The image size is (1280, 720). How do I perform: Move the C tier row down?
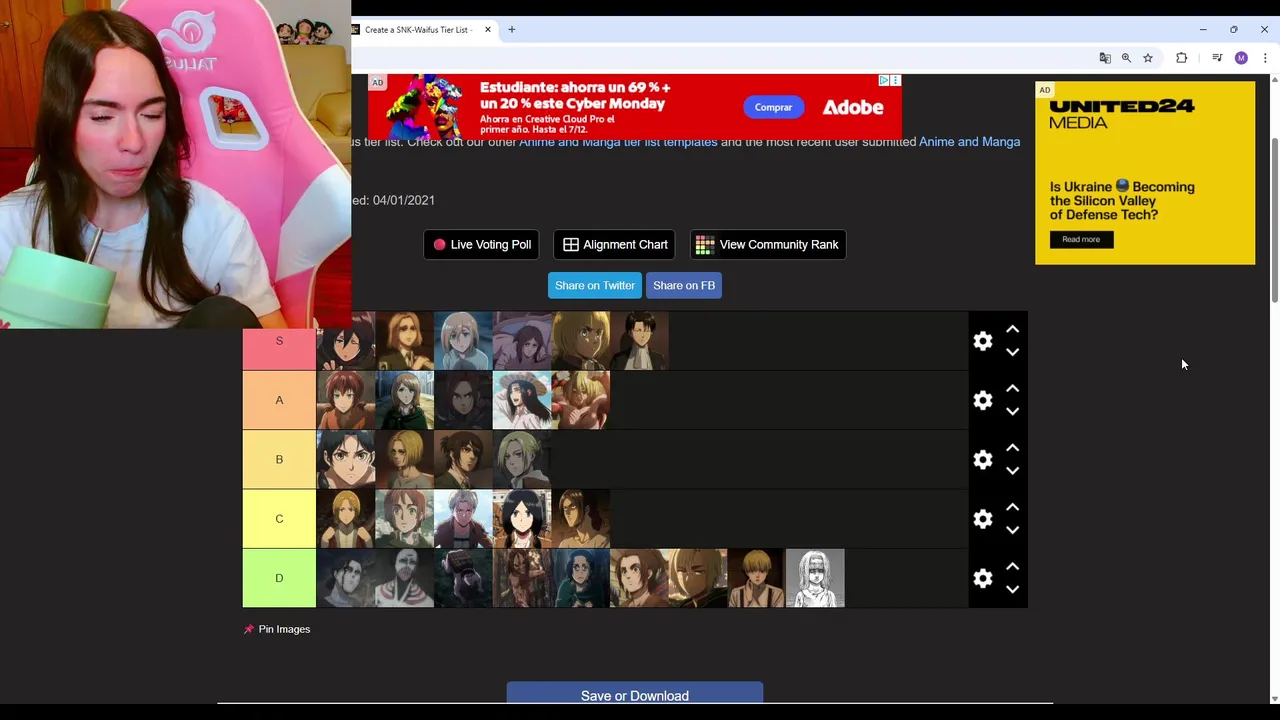pos(1012,530)
